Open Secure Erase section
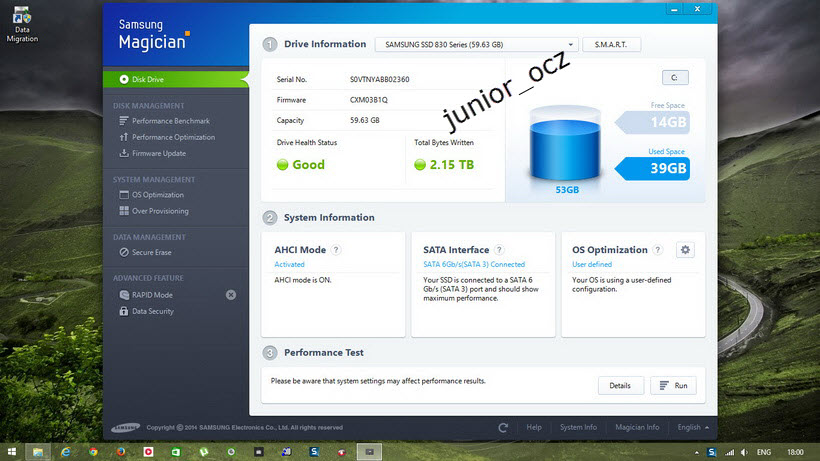Screen dimensions: 820x461 (x=145, y=252)
